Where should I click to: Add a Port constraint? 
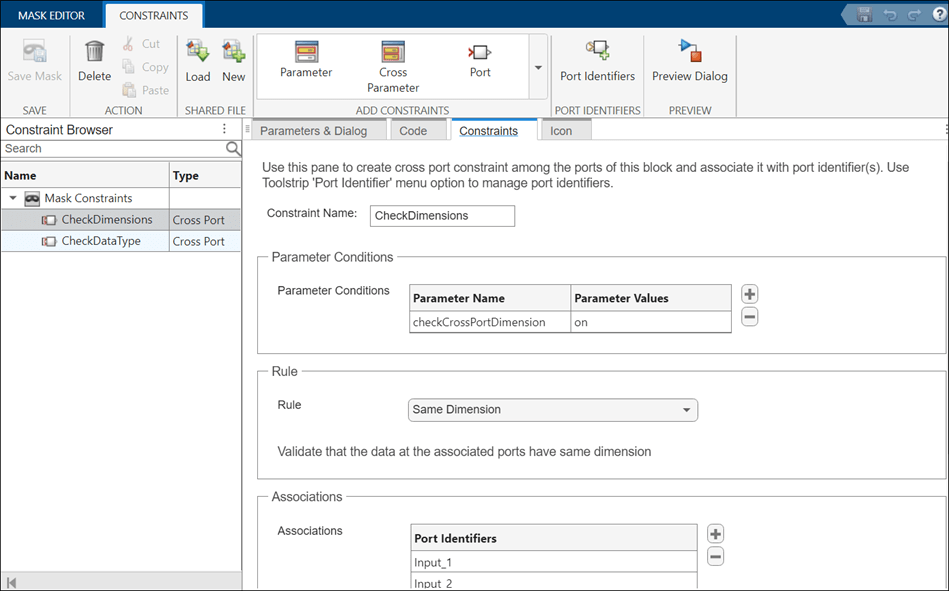tap(480, 59)
